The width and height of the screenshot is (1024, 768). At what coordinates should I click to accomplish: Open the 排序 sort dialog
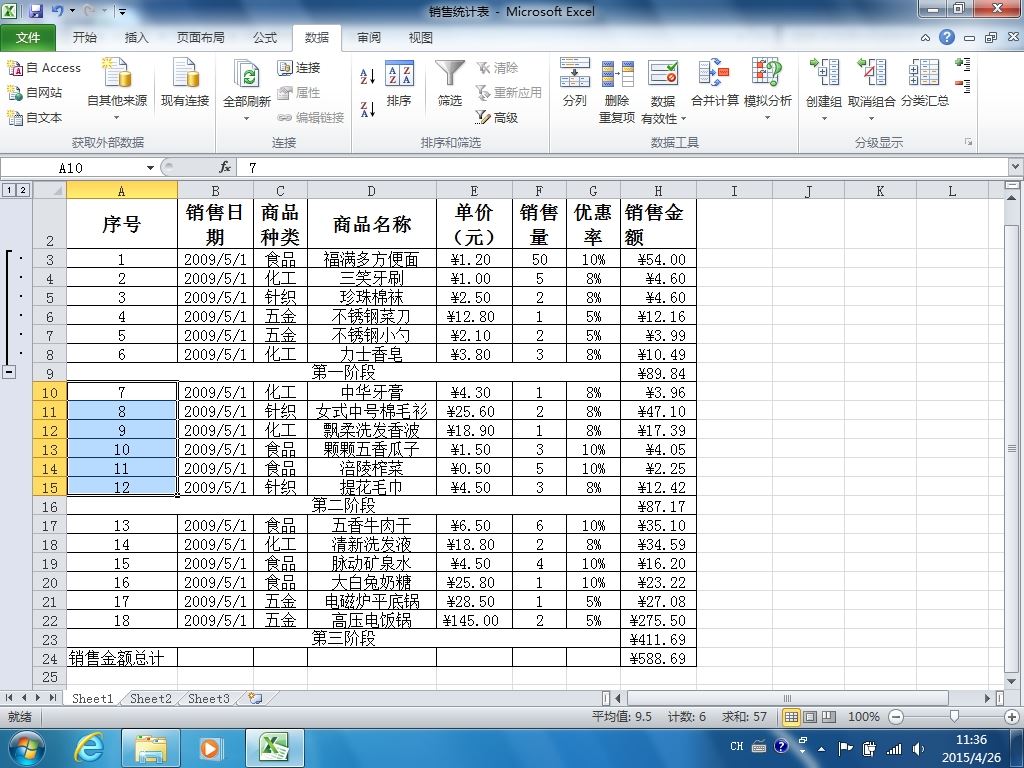coord(399,84)
